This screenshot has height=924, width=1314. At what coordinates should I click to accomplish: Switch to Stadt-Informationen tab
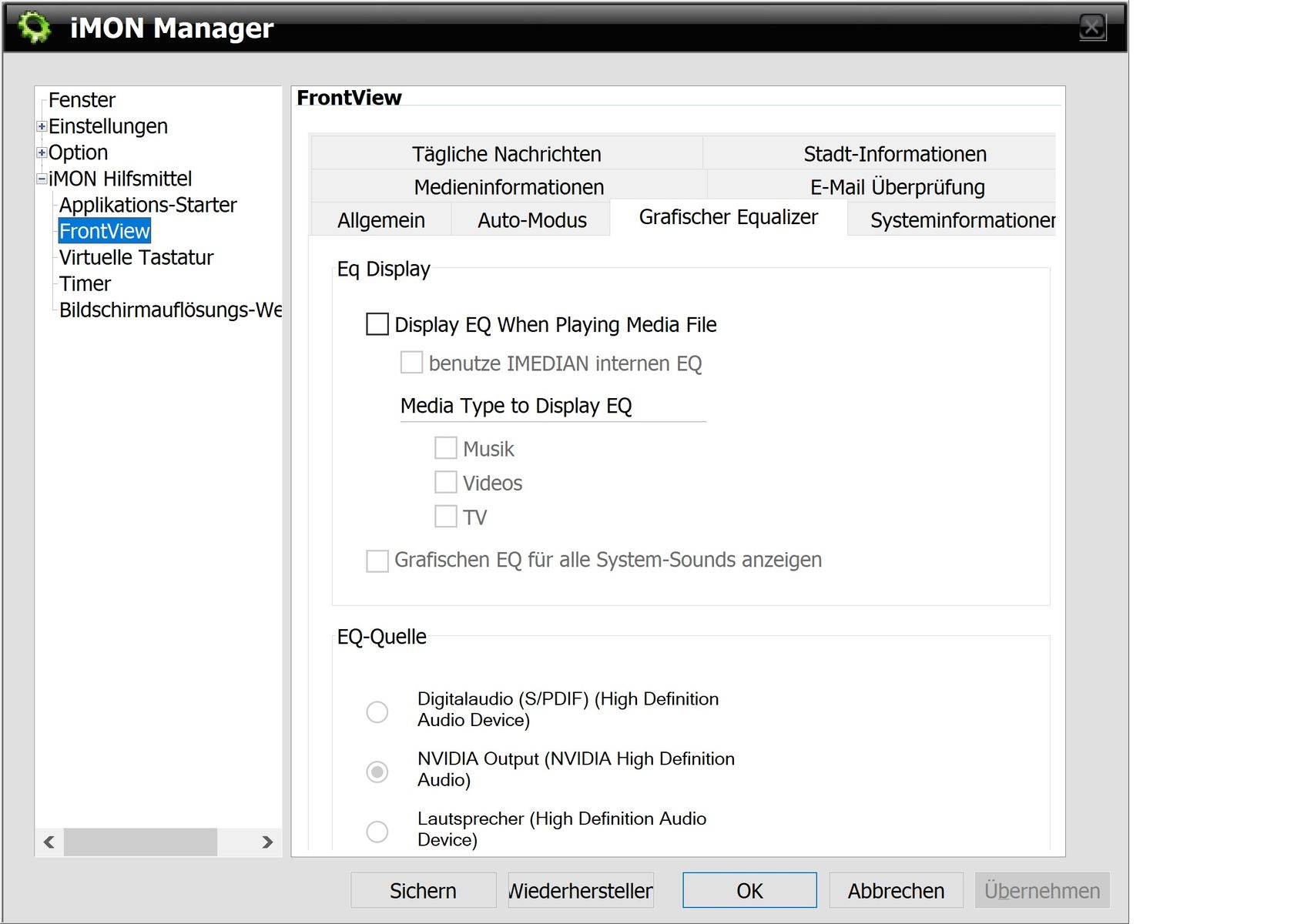pyautogui.click(x=879, y=153)
